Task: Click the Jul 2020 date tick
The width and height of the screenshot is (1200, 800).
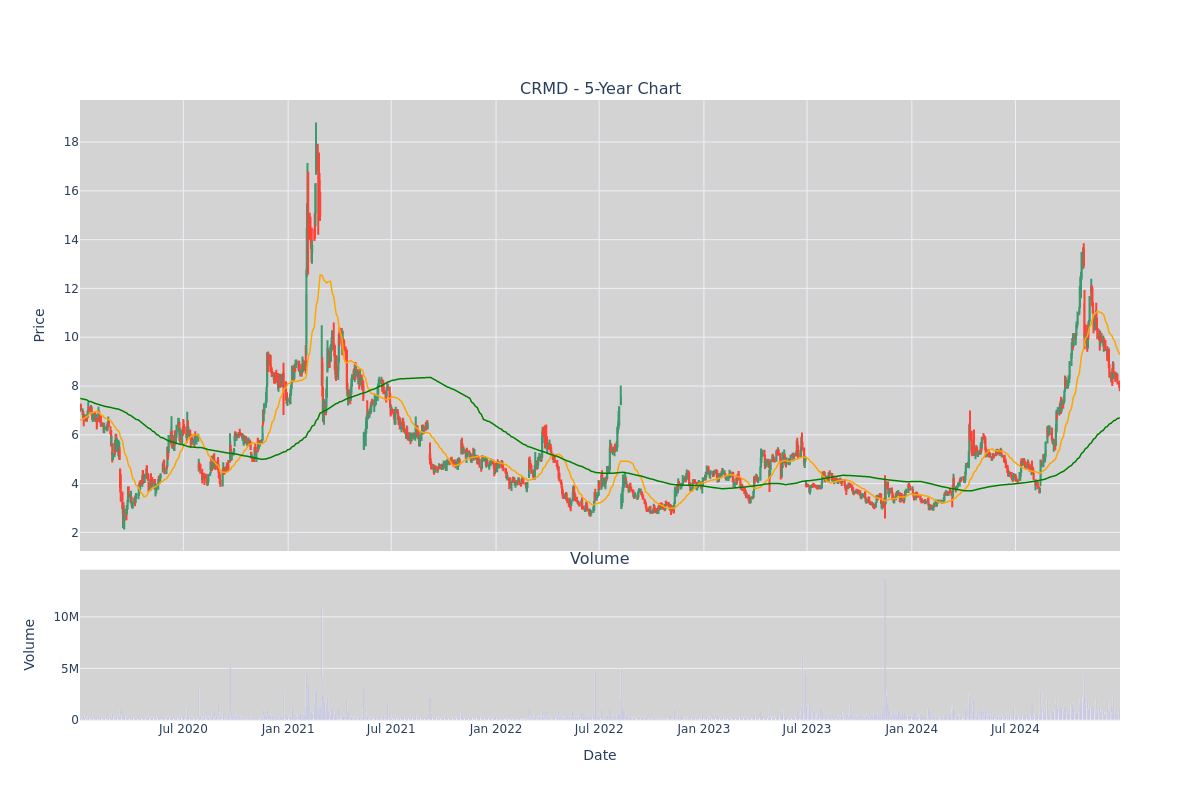Action: click(183, 729)
